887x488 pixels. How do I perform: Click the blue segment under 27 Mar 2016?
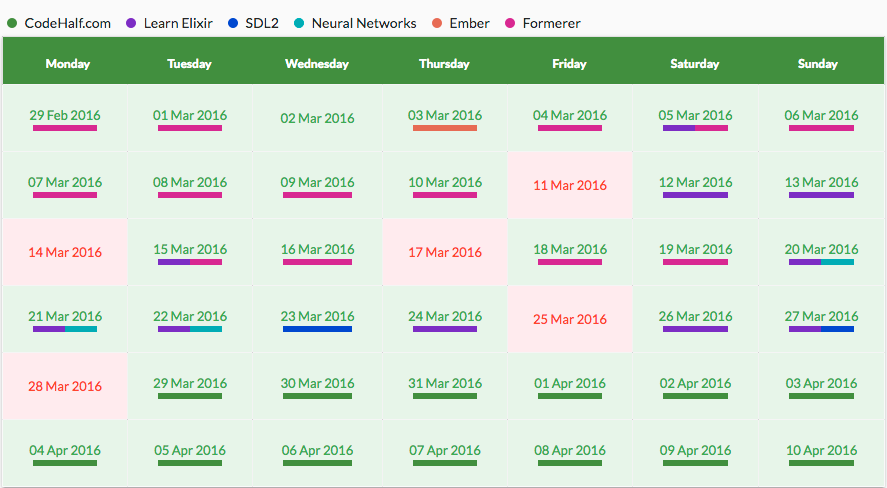point(837,329)
